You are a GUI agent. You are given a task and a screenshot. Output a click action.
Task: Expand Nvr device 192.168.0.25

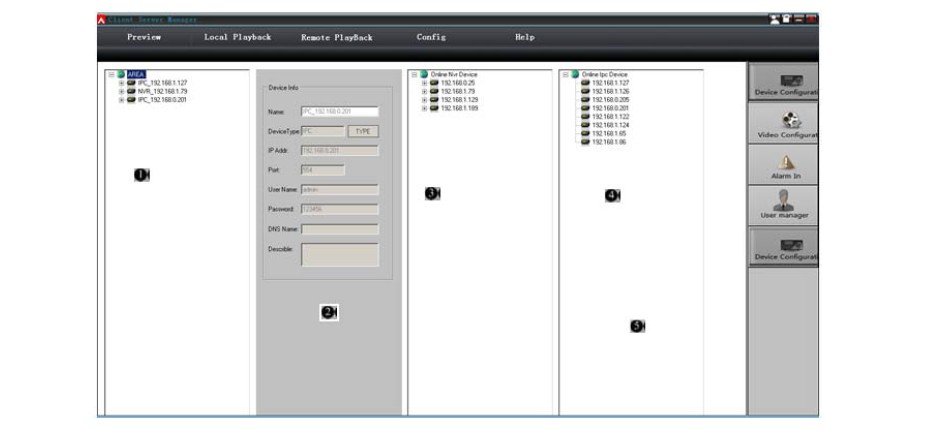(x=425, y=83)
